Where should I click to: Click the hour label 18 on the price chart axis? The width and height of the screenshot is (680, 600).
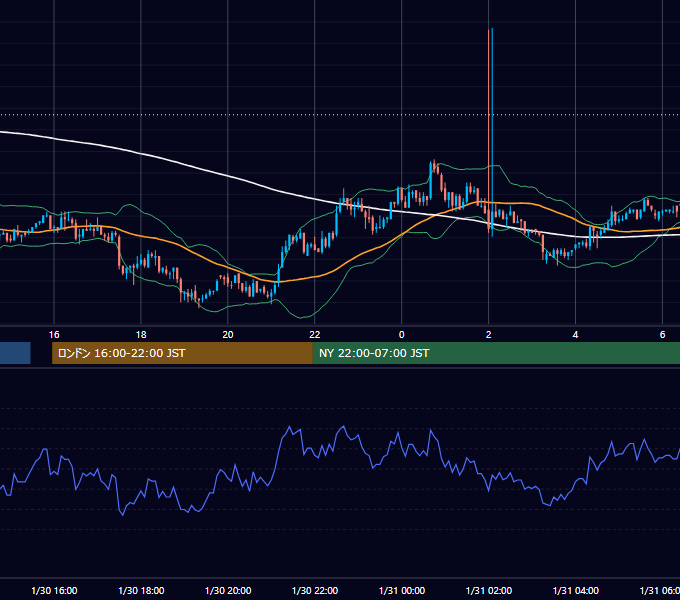pos(141,335)
